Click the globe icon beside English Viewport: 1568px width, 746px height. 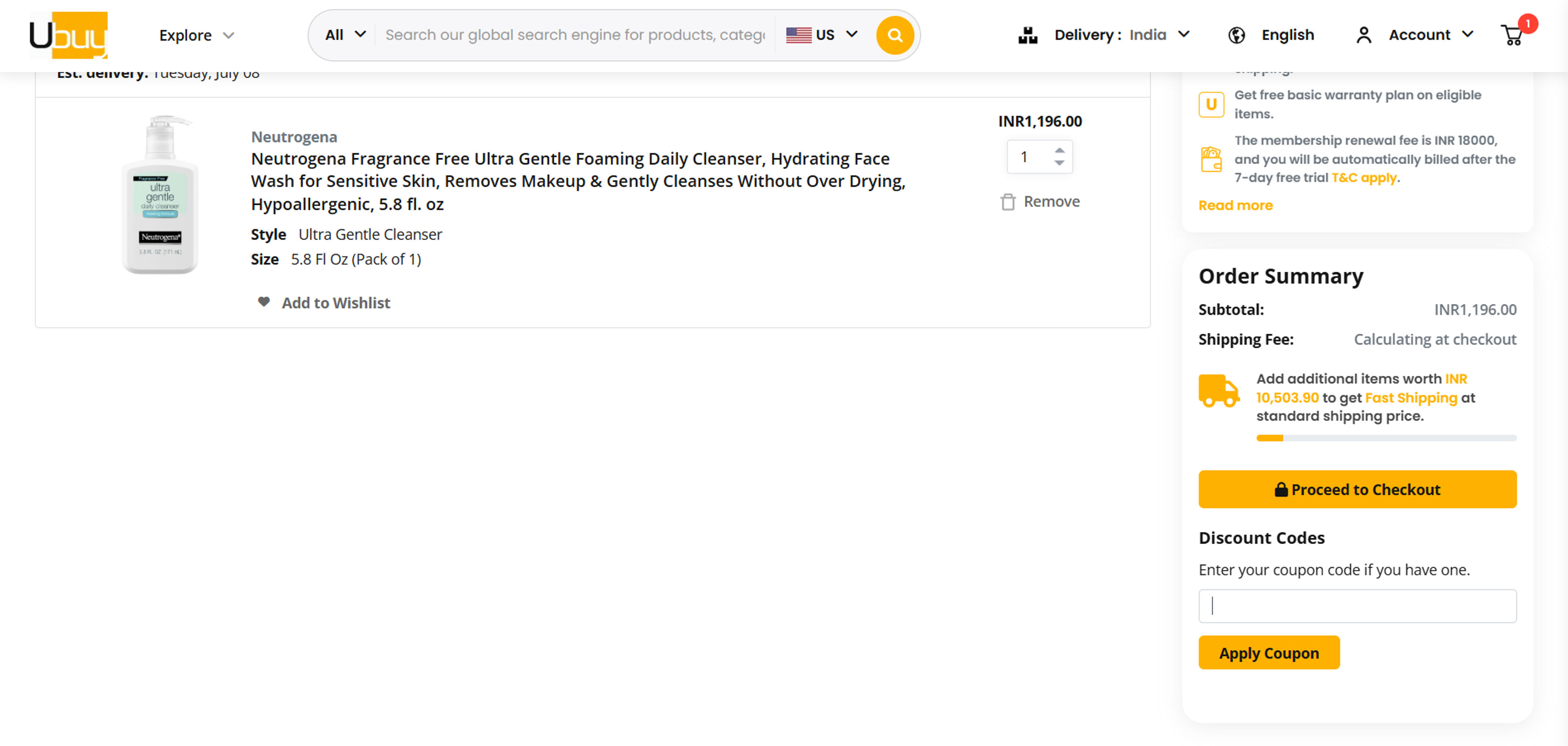(1236, 35)
